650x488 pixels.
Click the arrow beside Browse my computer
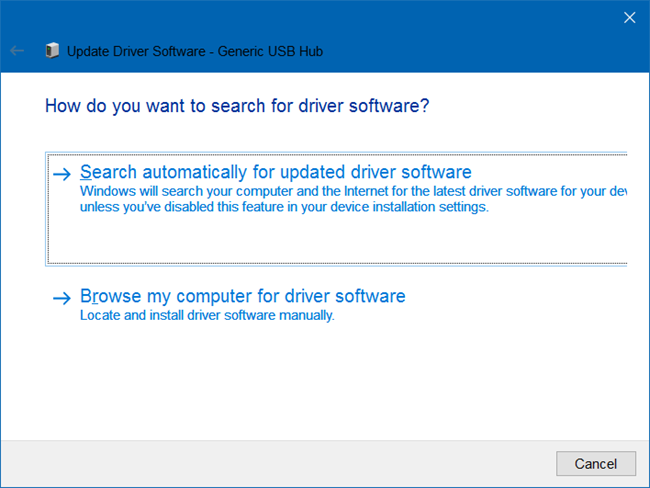point(62,298)
